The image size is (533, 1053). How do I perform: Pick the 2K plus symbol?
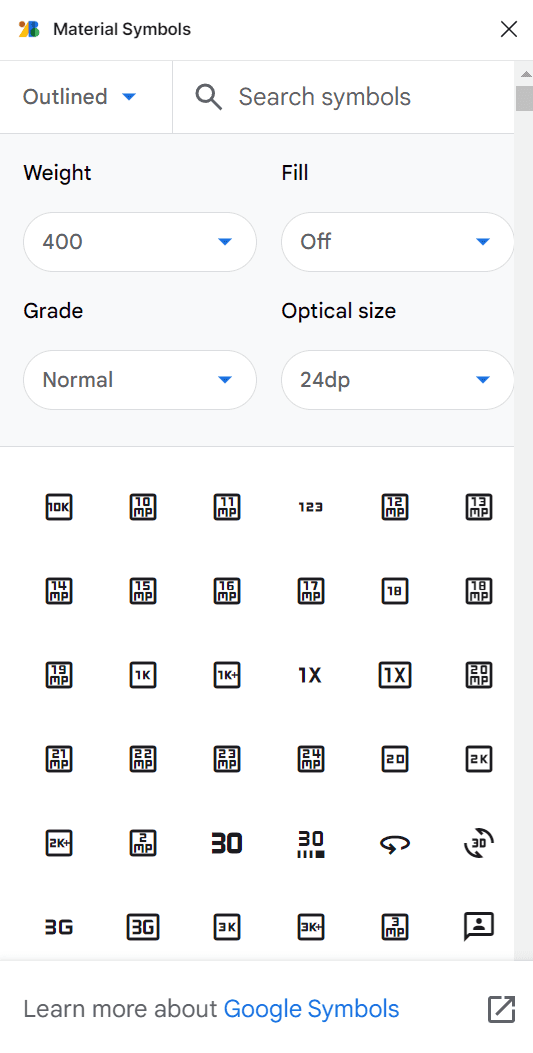pyautogui.click(x=59, y=843)
